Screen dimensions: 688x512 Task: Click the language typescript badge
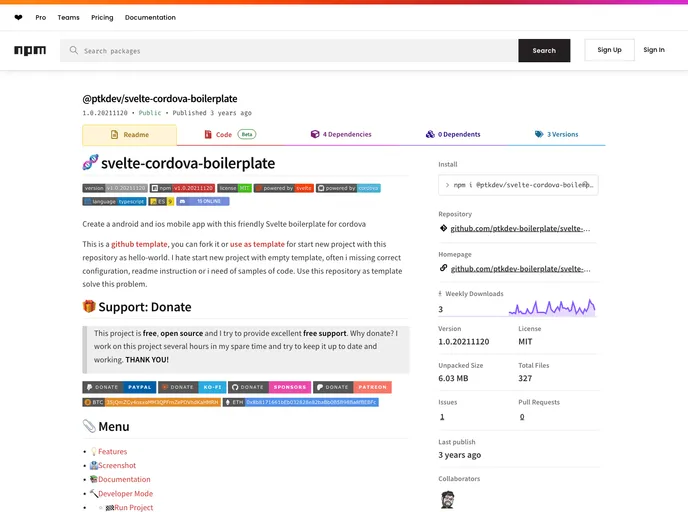114,201
